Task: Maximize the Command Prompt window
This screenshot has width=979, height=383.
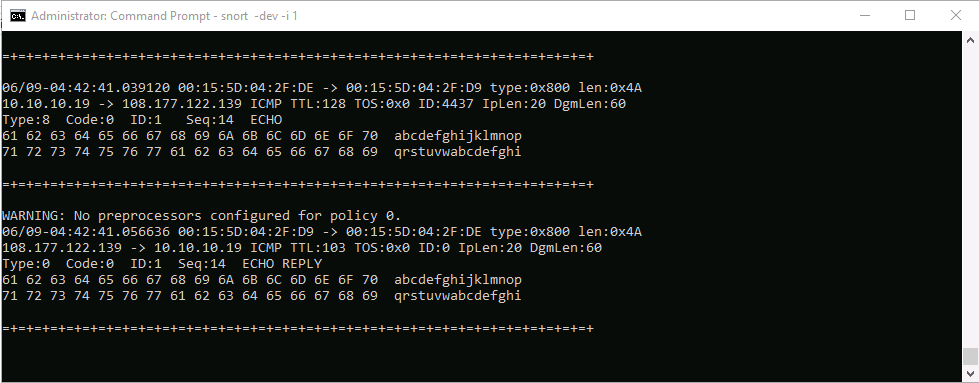Action: (x=910, y=16)
